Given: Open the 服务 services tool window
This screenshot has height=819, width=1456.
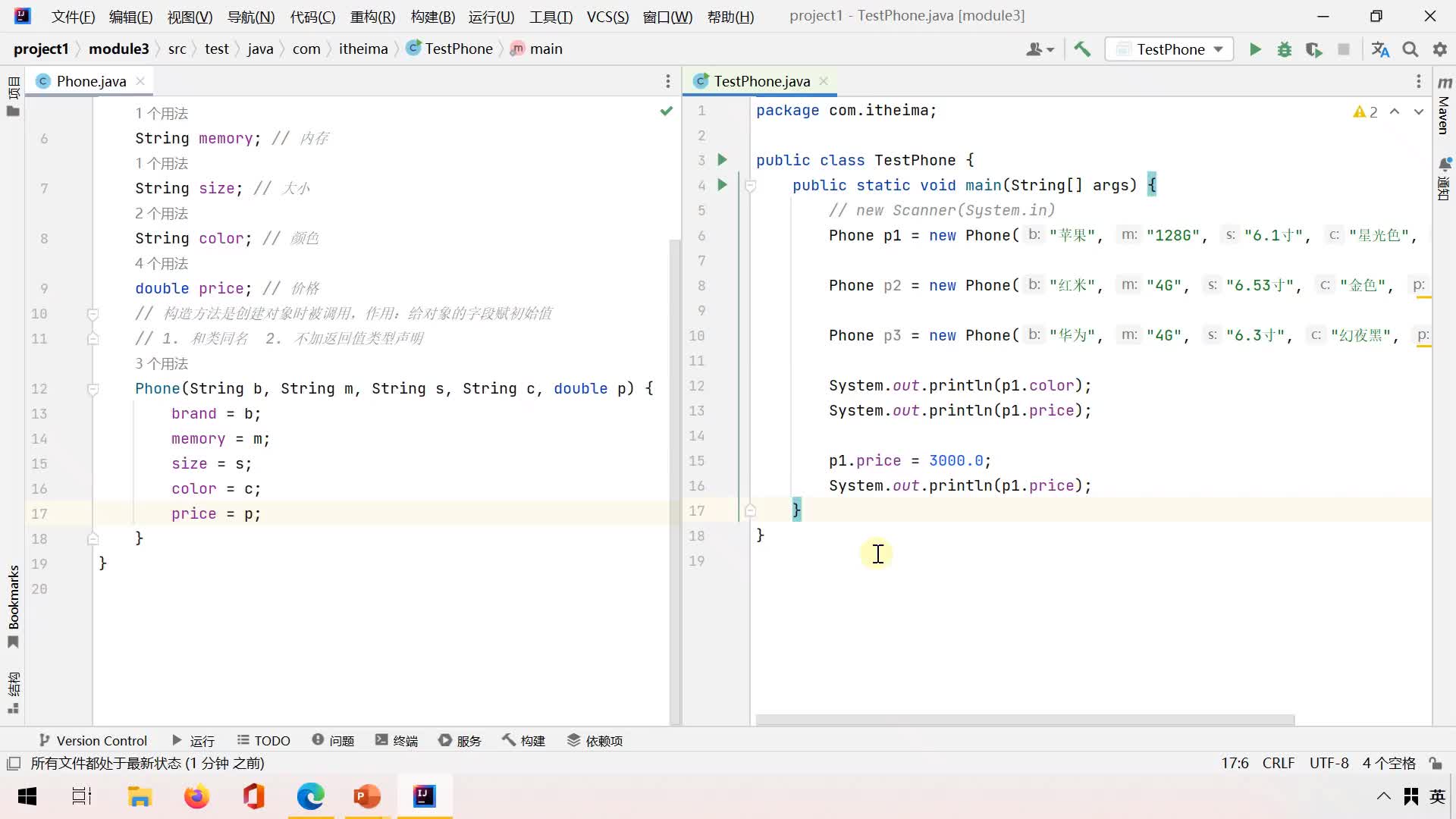Looking at the screenshot, I should pyautogui.click(x=460, y=741).
